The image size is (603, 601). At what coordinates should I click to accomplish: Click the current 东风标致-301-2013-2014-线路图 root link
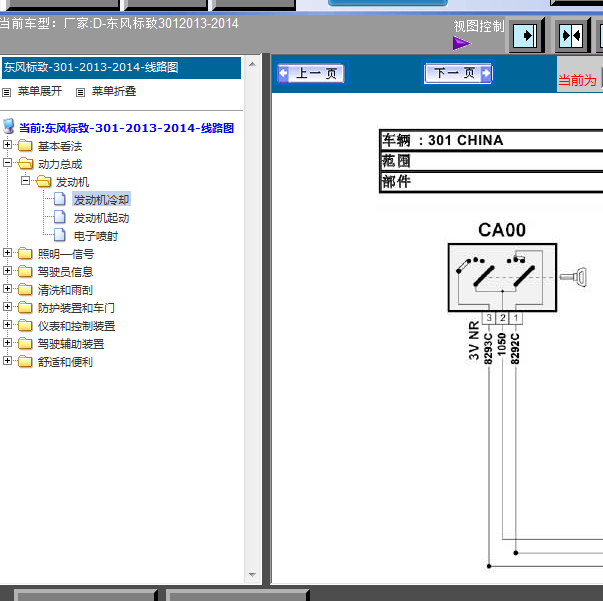point(127,128)
